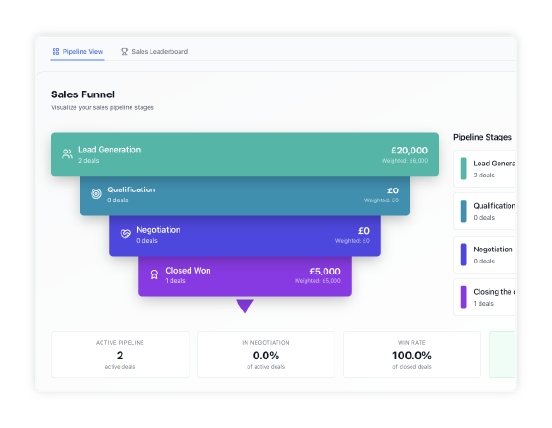Click the Negotiation handshake icon
The height and width of the screenshot is (428, 552).
[125, 234]
